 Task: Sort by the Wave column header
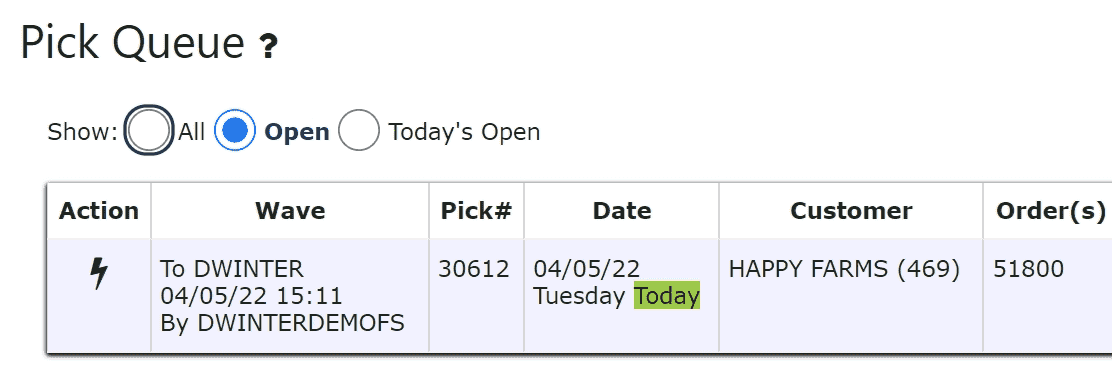click(290, 211)
